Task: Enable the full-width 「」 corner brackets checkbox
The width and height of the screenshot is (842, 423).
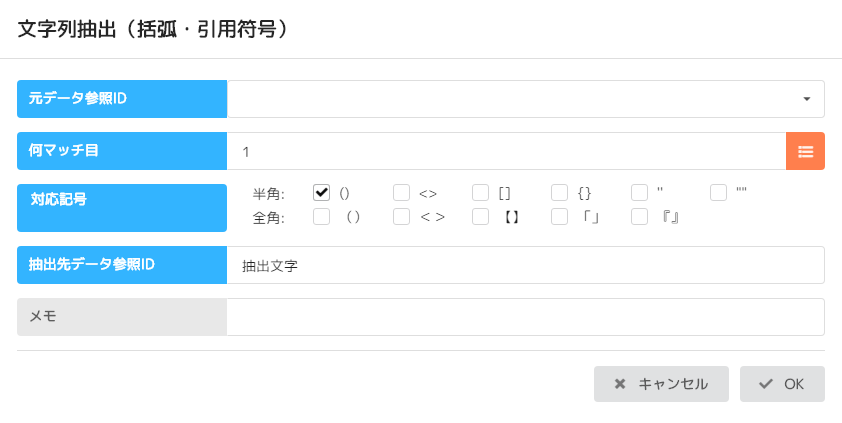Action: (x=560, y=216)
